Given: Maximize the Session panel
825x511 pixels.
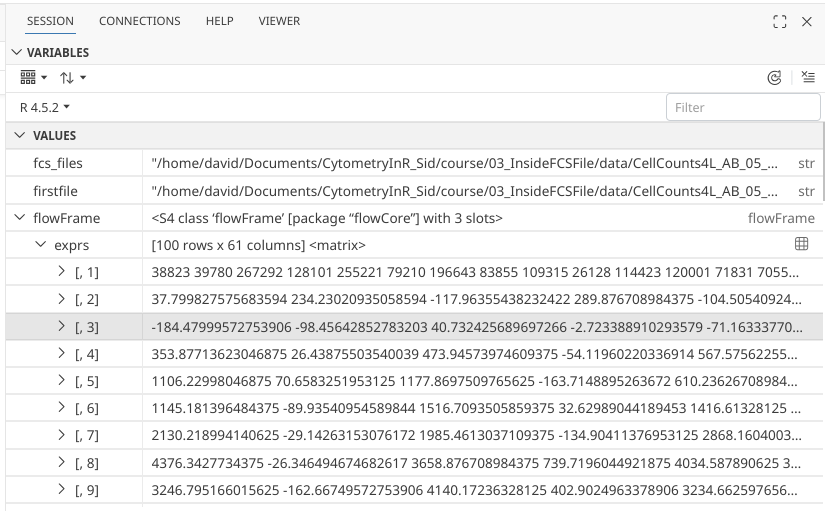Looking at the screenshot, I should 780,21.
